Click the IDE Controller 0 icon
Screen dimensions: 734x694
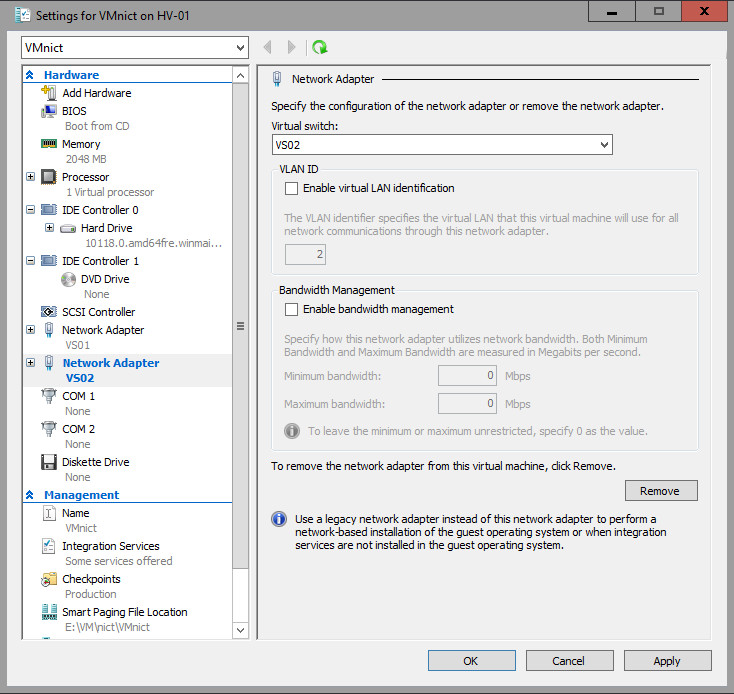[49, 210]
